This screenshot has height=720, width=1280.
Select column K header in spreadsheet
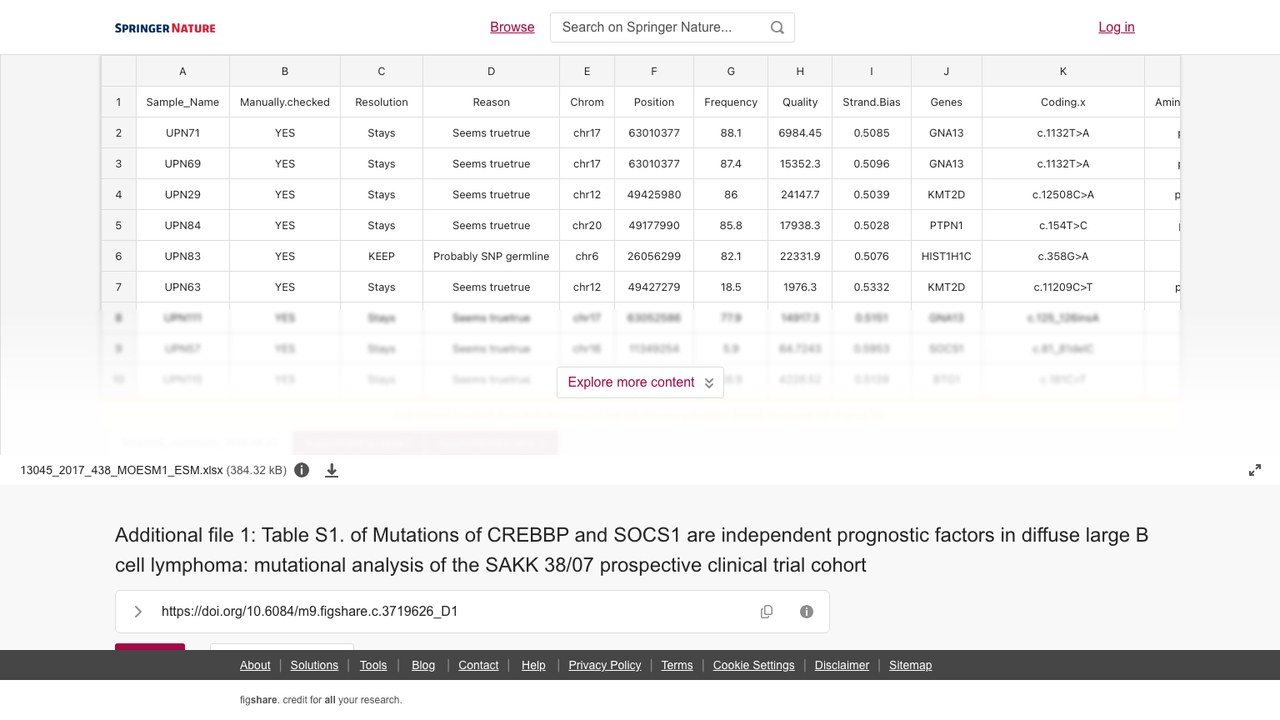pos(1063,71)
